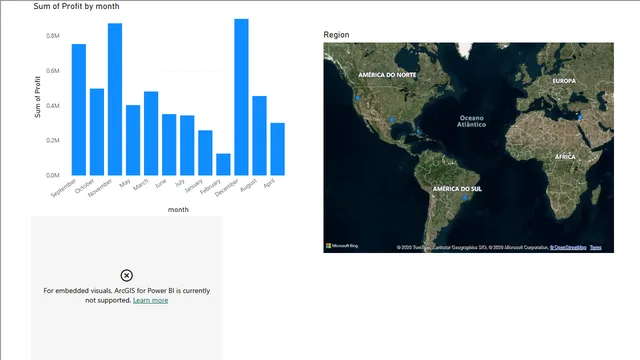640x360 pixels.
Task: Click the map data point in western North America
Action: point(358,98)
